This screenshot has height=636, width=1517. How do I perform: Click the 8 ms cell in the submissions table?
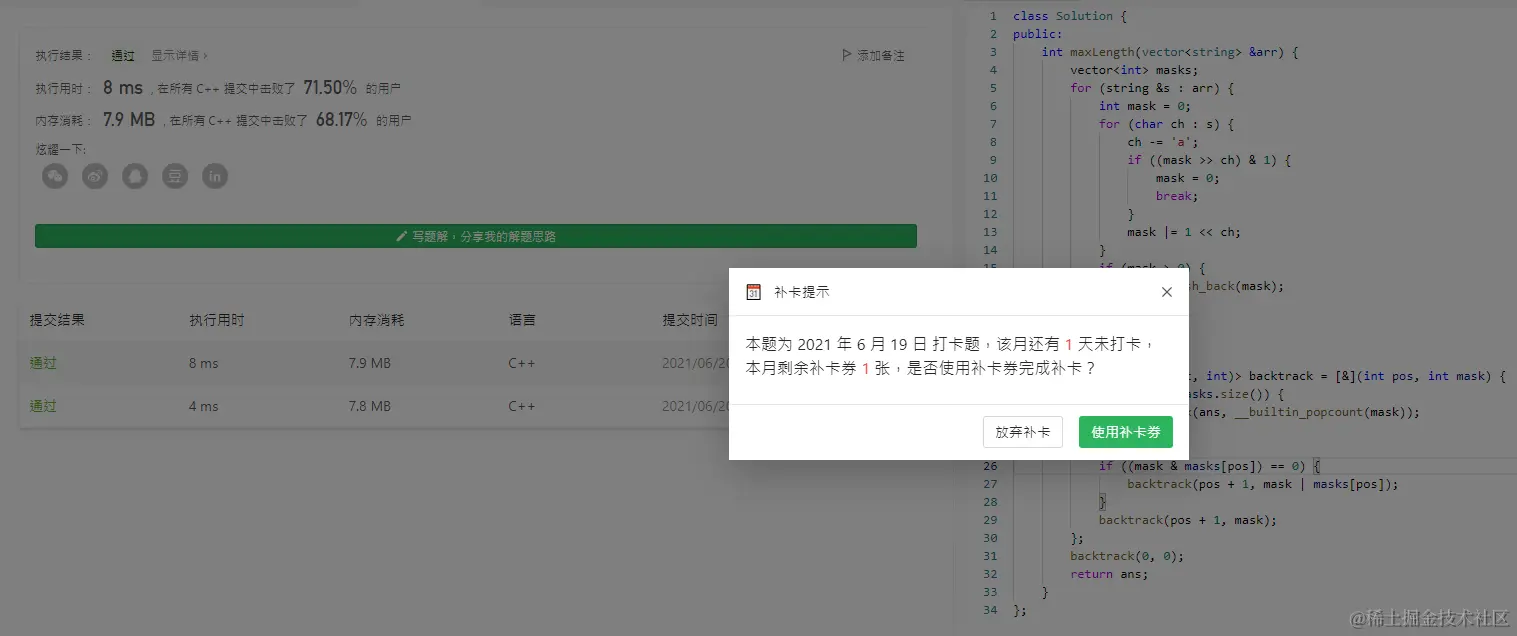(x=204, y=363)
